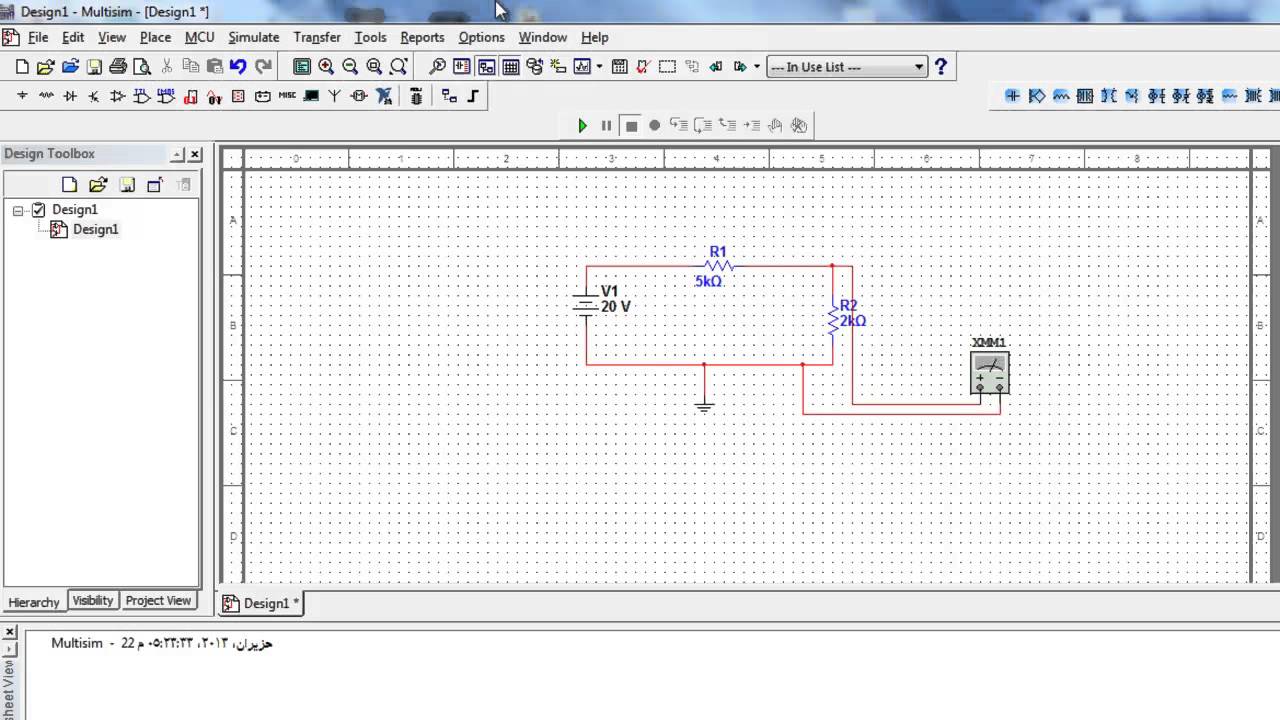Expand the forward annotate dropdown arrow
1280x720 pixels.
coord(757,67)
